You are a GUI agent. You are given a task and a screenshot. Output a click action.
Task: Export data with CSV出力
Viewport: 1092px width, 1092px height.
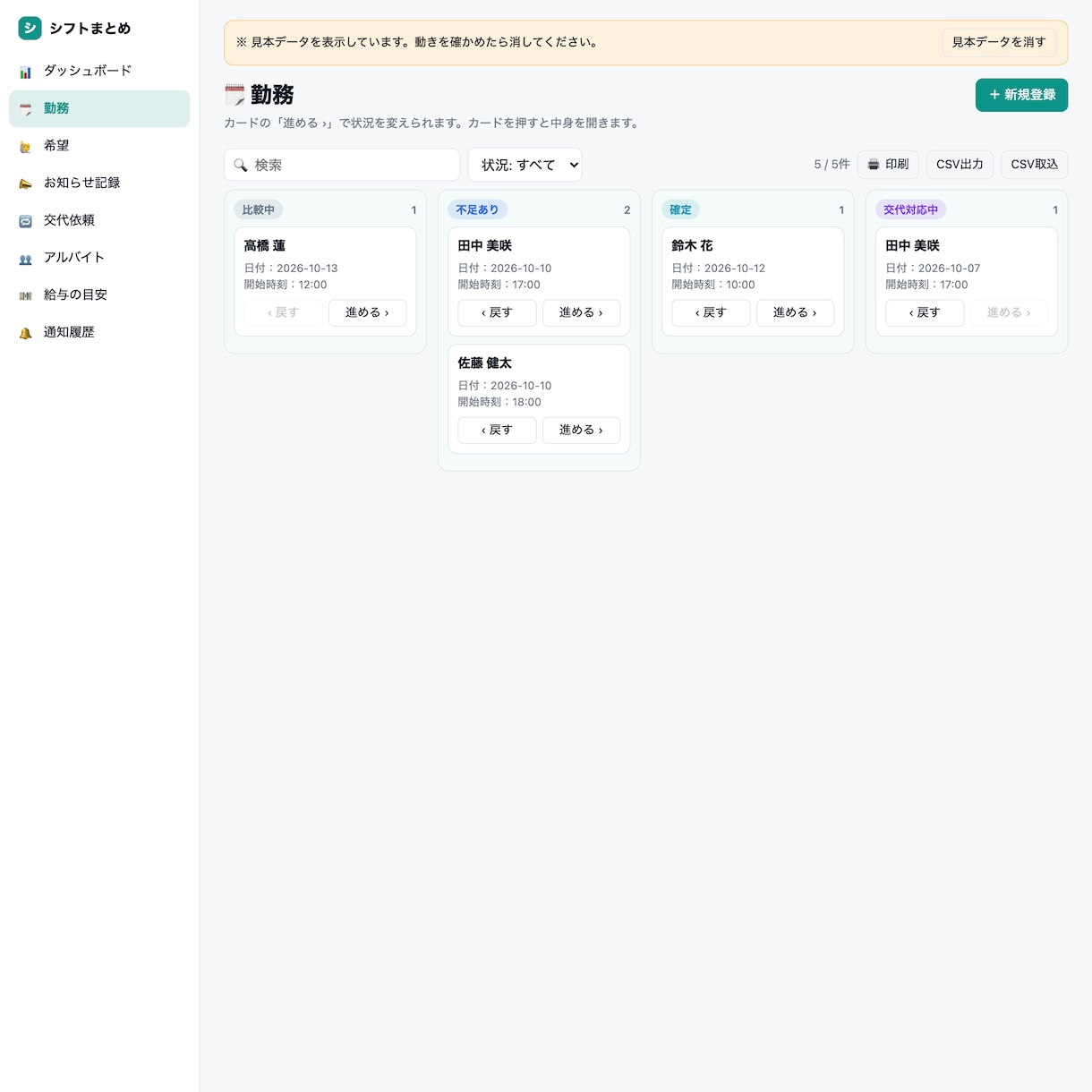click(960, 165)
